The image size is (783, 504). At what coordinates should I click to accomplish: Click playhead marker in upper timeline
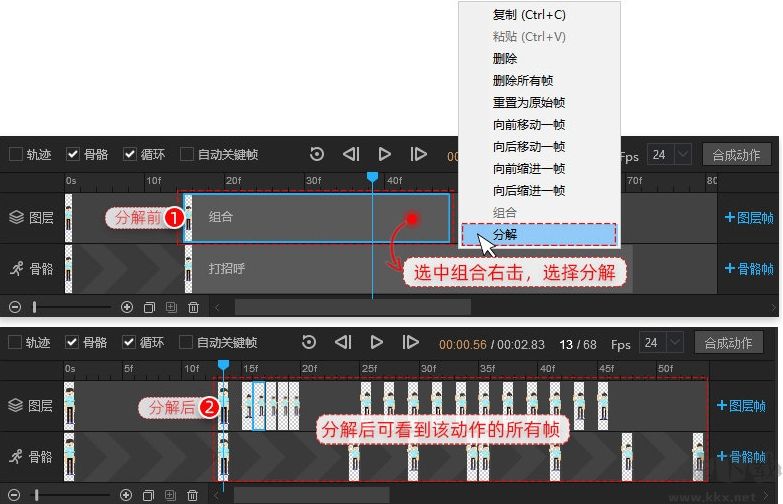pos(372,177)
